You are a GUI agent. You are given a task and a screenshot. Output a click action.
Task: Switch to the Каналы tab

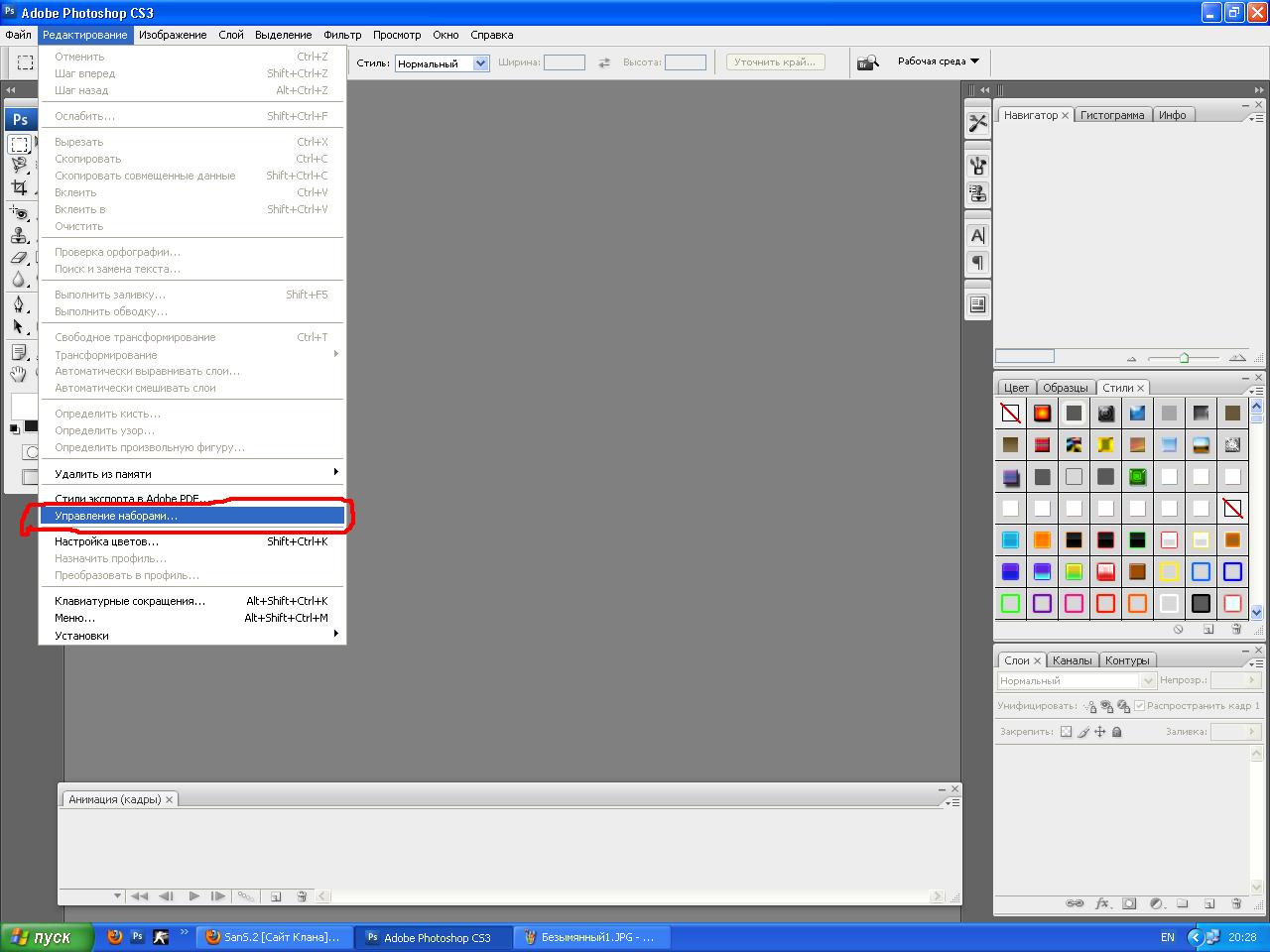click(1072, 660)
